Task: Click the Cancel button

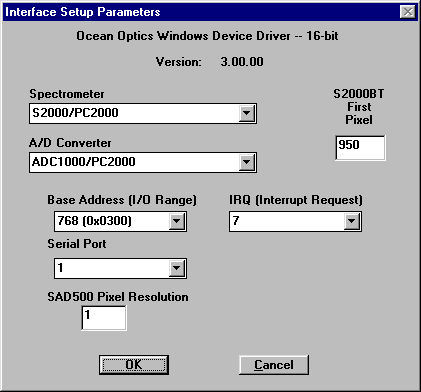Action: [274, 365]
